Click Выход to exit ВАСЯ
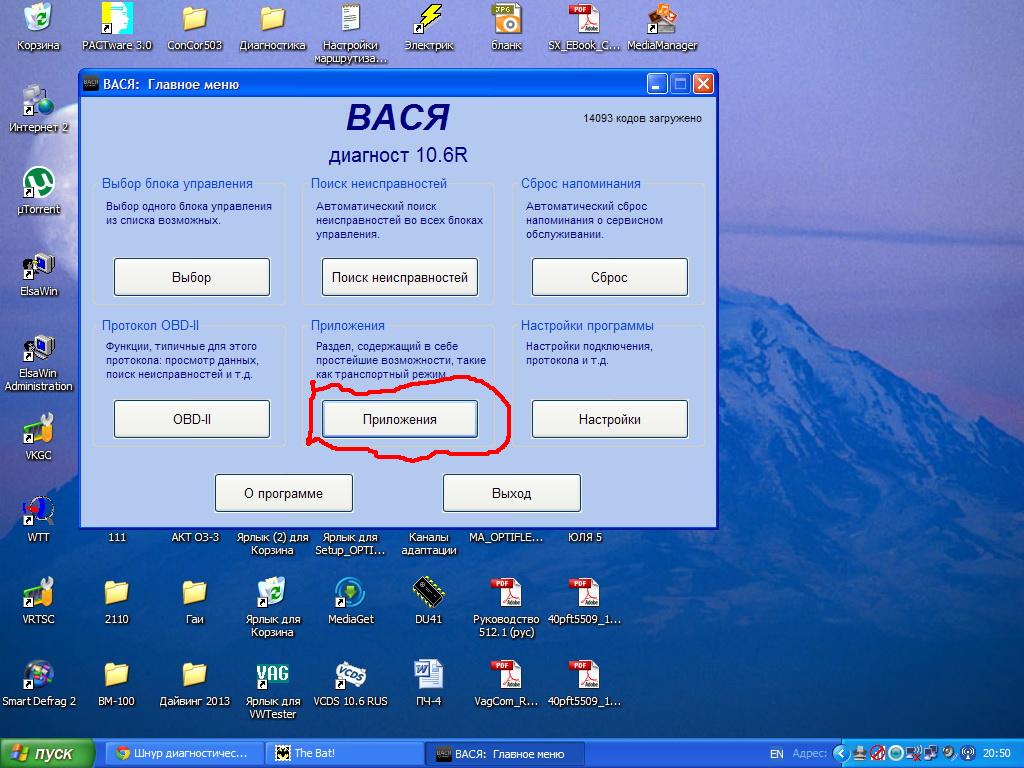Image resolution: width=1024 pixels, height=768 pixels. [511, 493]
